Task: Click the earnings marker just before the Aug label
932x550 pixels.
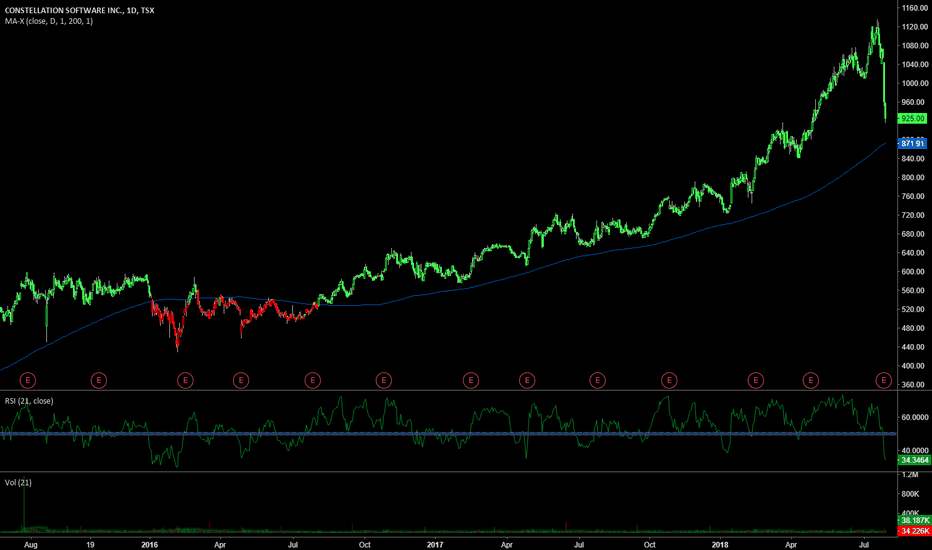Action: pyautogui.click(x=27, y=380)
